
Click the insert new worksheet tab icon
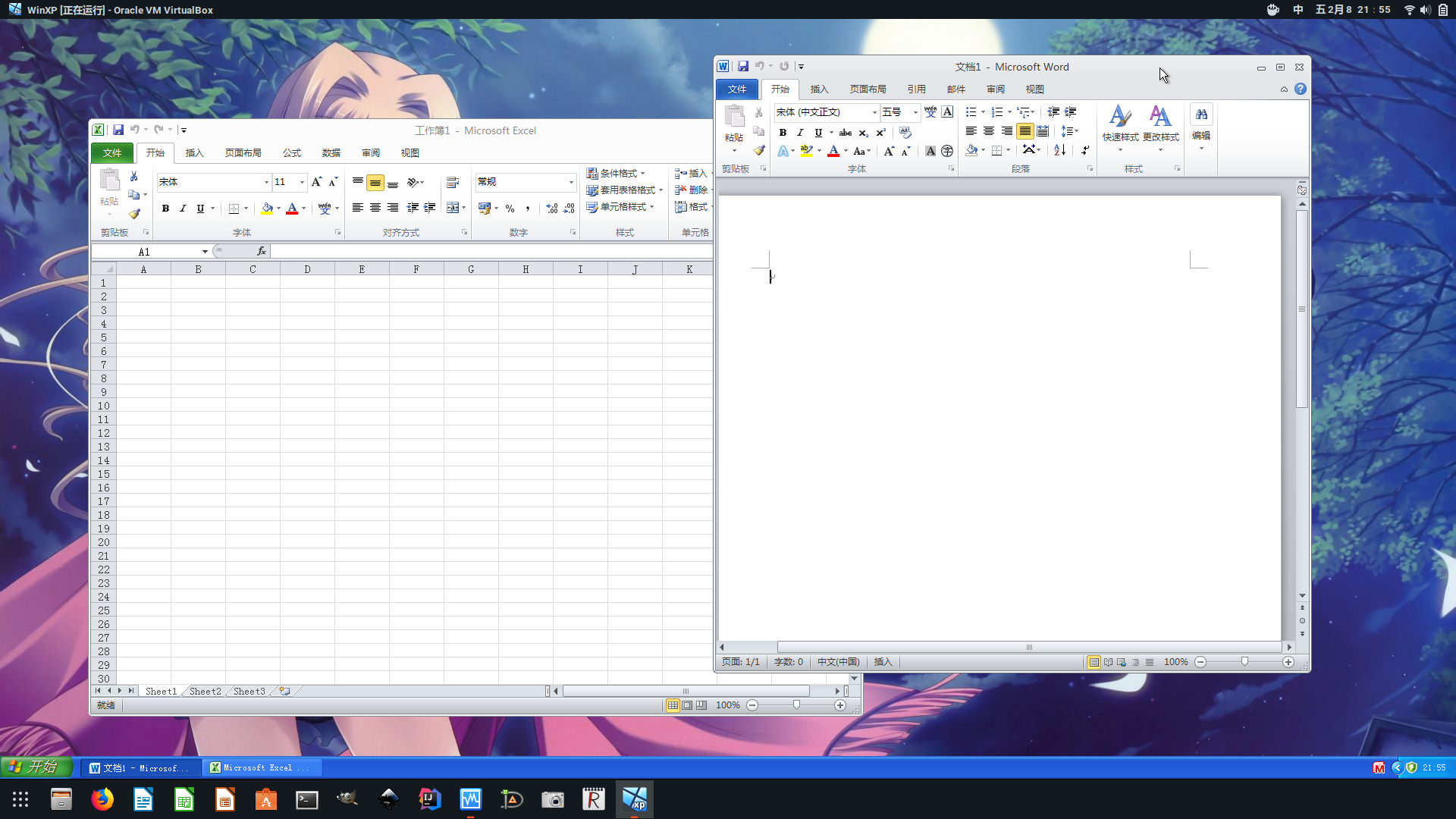[x=284, y=691]
